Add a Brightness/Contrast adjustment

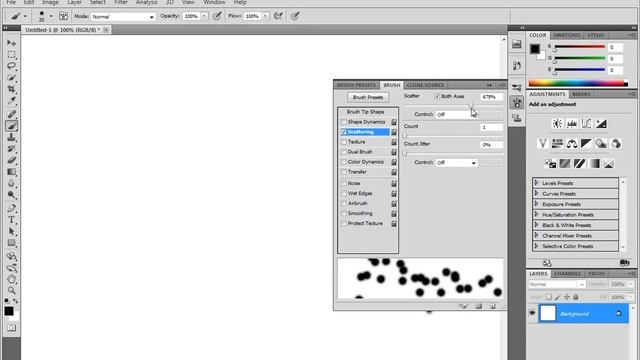(x=557, y=124)
